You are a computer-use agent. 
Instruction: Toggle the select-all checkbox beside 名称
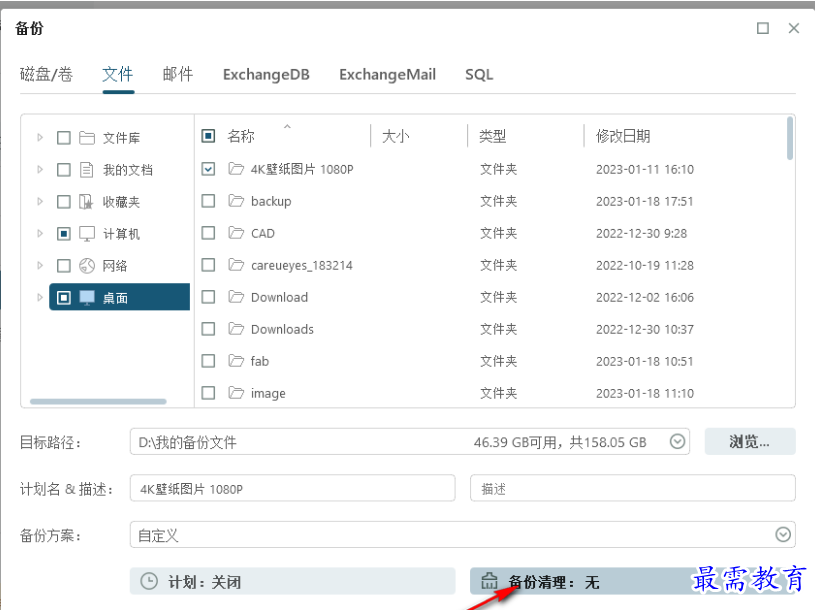(208, 136)
